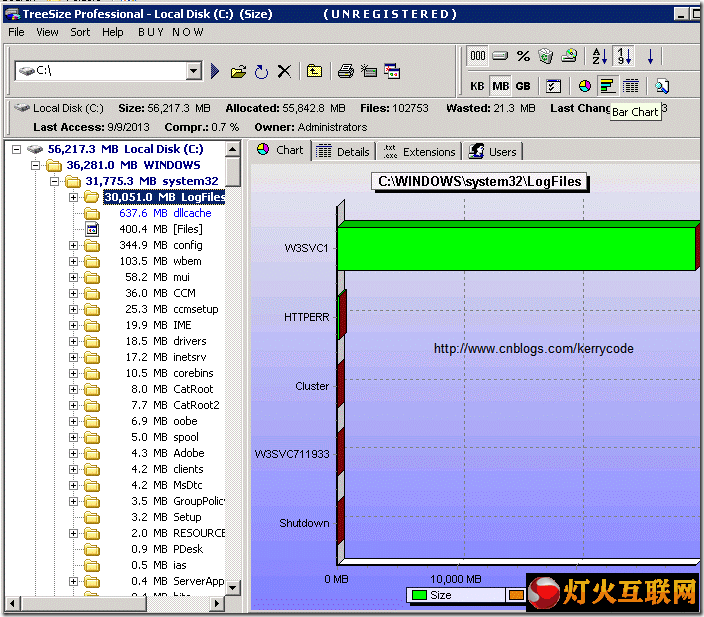This screenshot has width=704, height=617.
Task: Click horizontal scrollbar left arrow under tree
Action: point(12,604)
